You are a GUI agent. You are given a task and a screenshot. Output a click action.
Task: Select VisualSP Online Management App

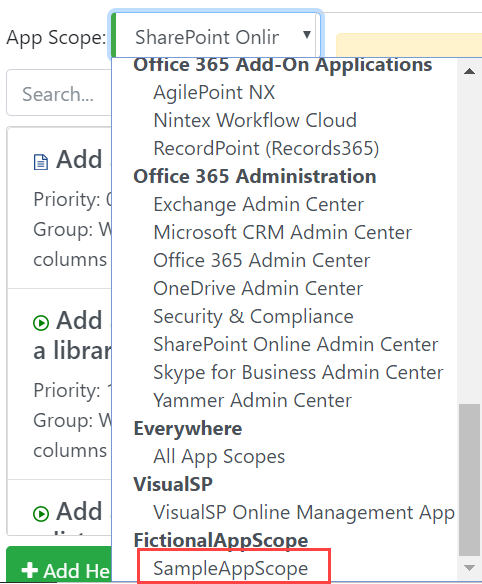point(304,512)
